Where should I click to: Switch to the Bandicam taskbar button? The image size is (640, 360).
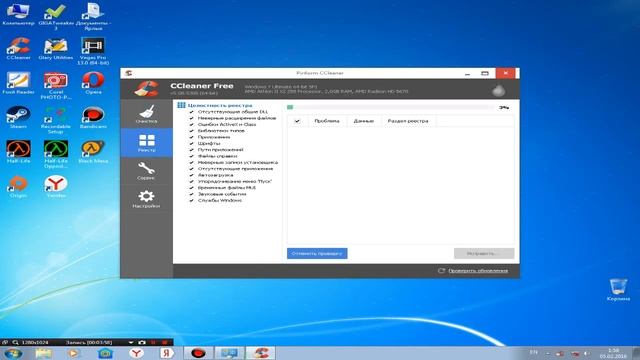coord(198,353)
